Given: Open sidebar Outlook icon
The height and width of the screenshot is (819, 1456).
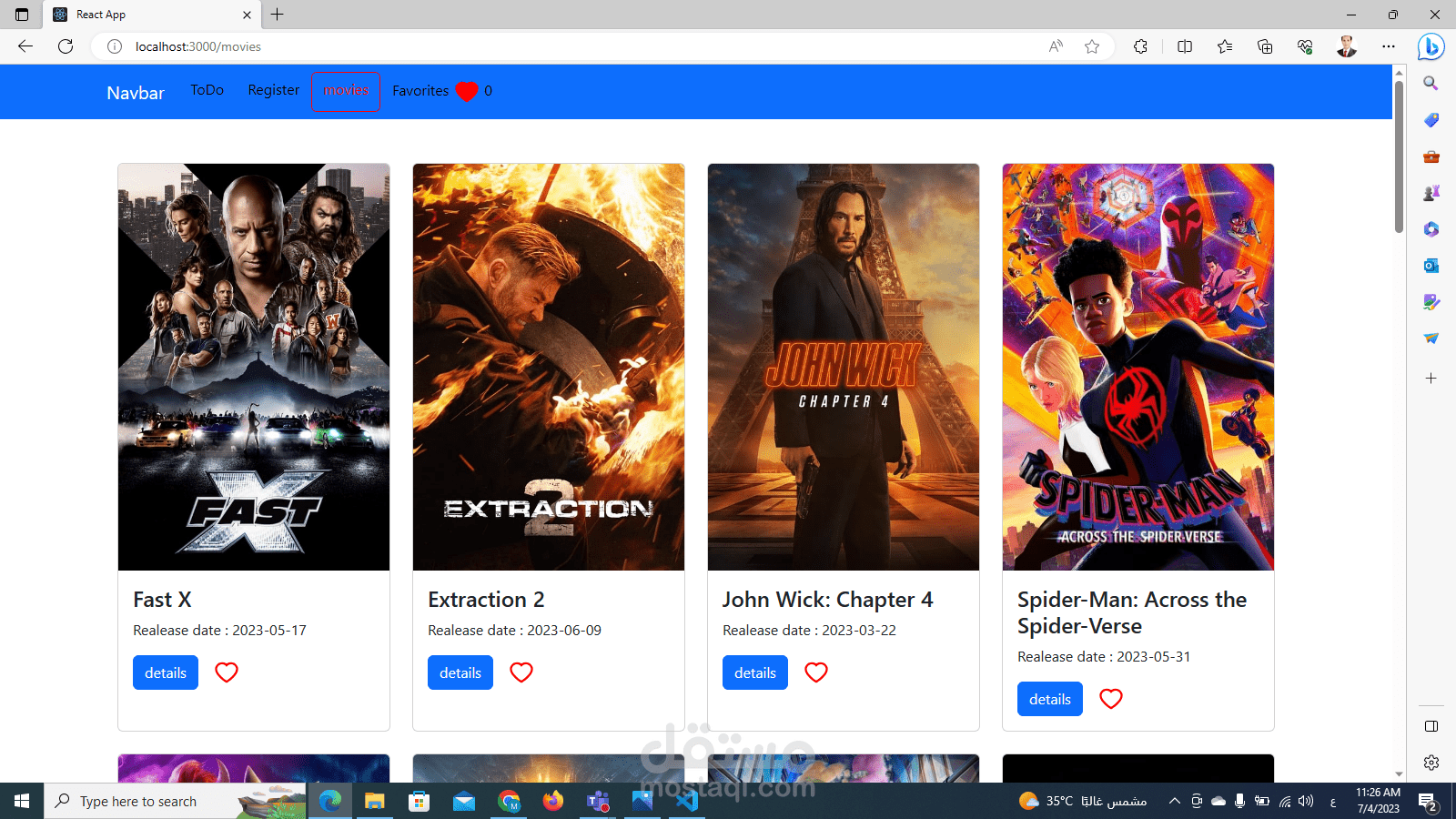Looking at the screenshot, I should pos(1431,266).
